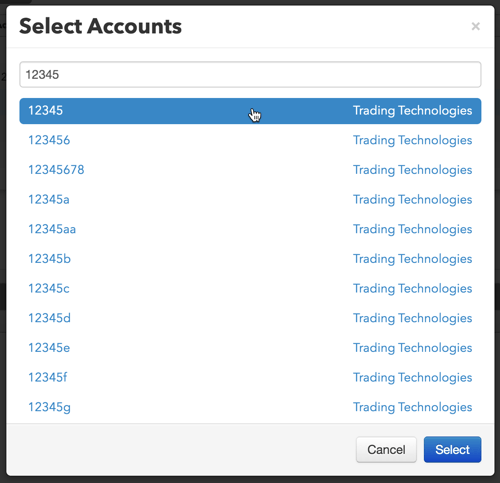Click the Cancel button
500x483 pixels.
click(x=386, y=450)
